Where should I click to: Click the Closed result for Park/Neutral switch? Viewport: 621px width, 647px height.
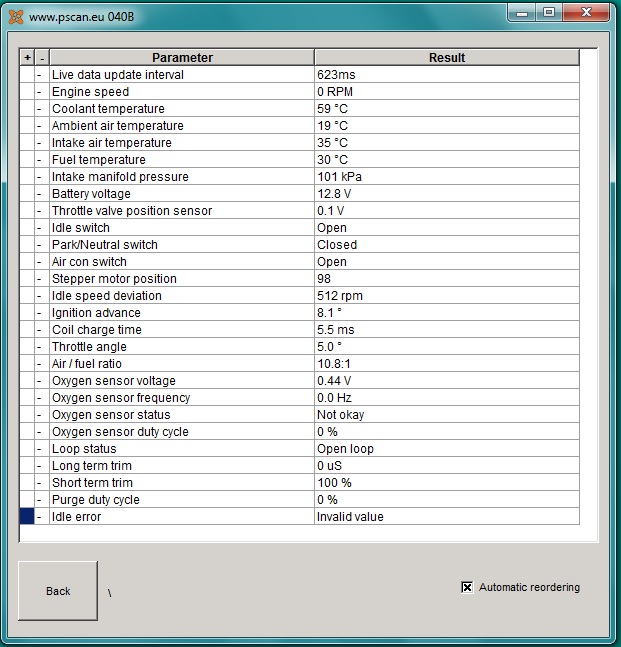pos(447,245)
